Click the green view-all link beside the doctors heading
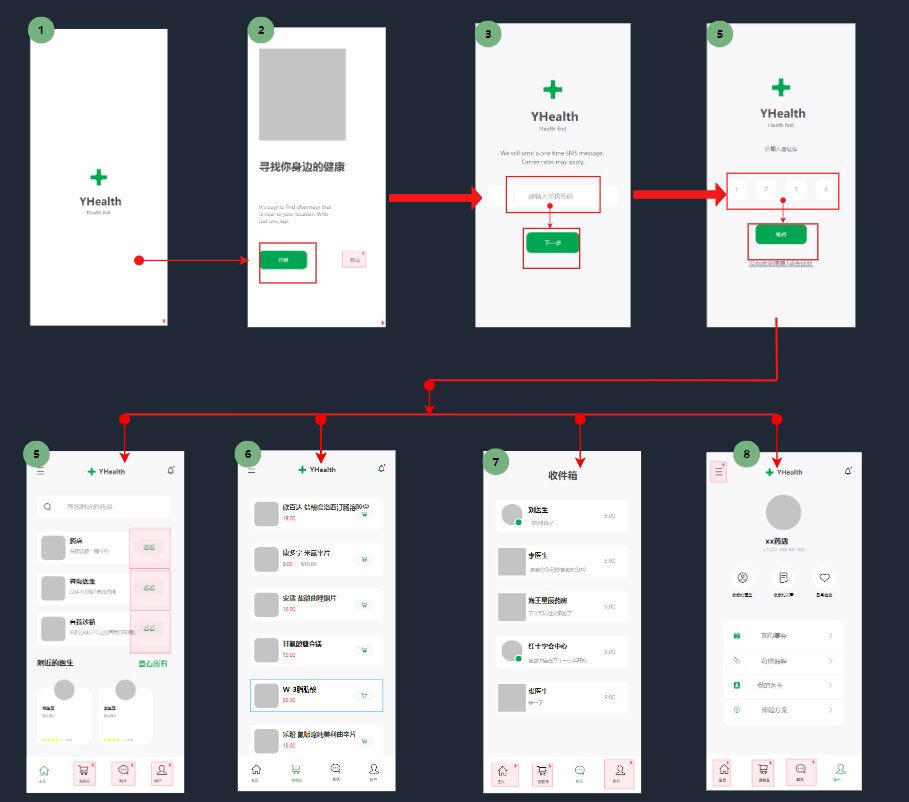909x802 pixels. click(x=153, y=663)
